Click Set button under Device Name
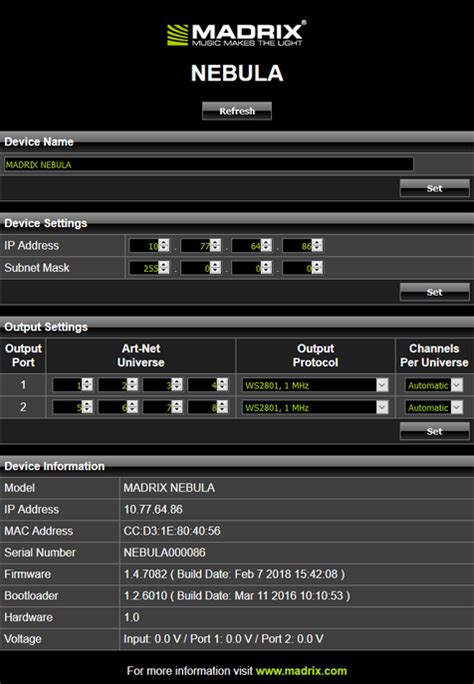The image size is (474, 684). [x=434, y=188]
